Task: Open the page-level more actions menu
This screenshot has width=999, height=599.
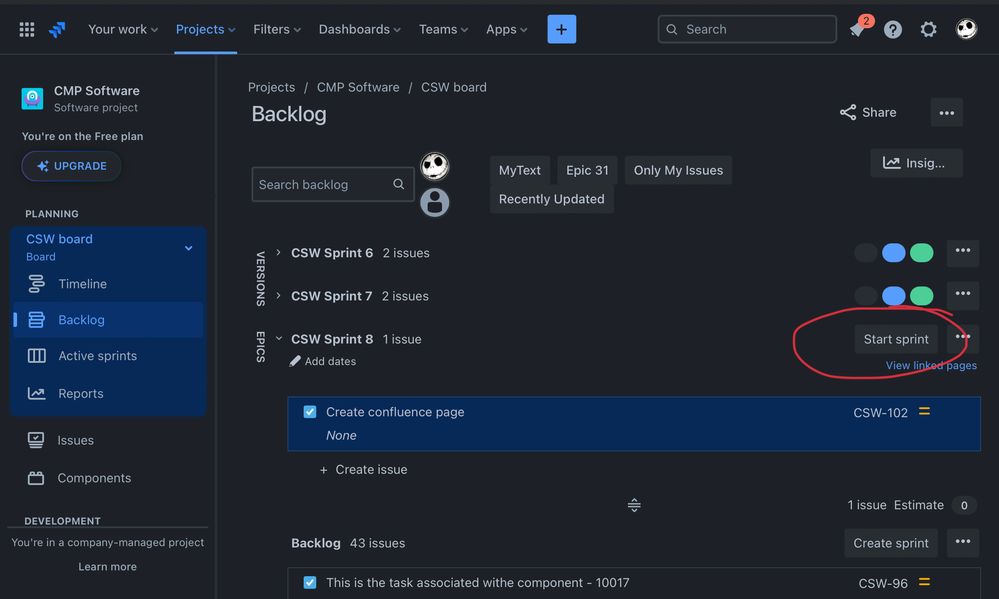Action: coord(947,113)
